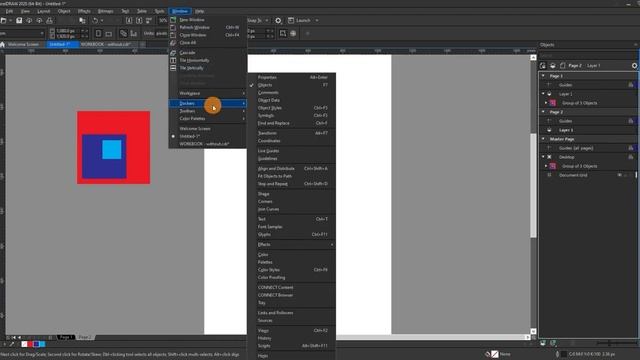
Task: Click the dark blue swatch in document palette
Action: tap(36, 344)
